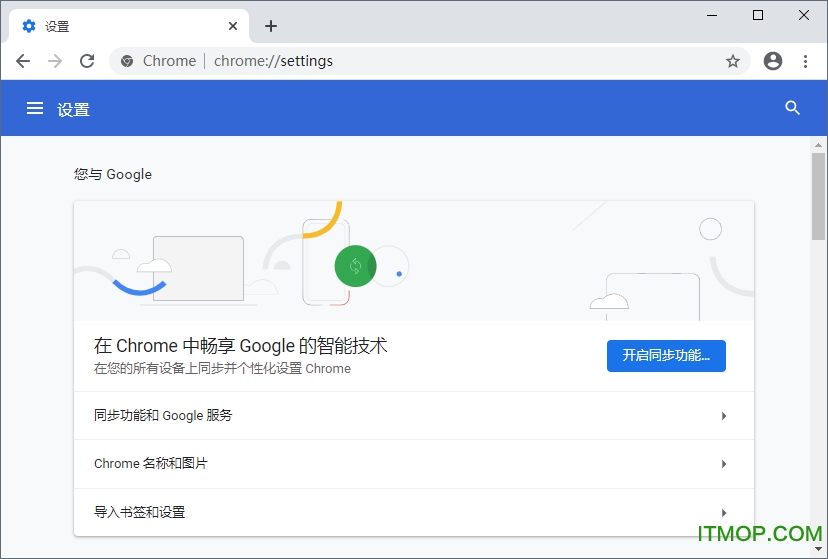Open Chrome 名称和图片 row
This screenshot has height=559, width=828.
(413, 464)
